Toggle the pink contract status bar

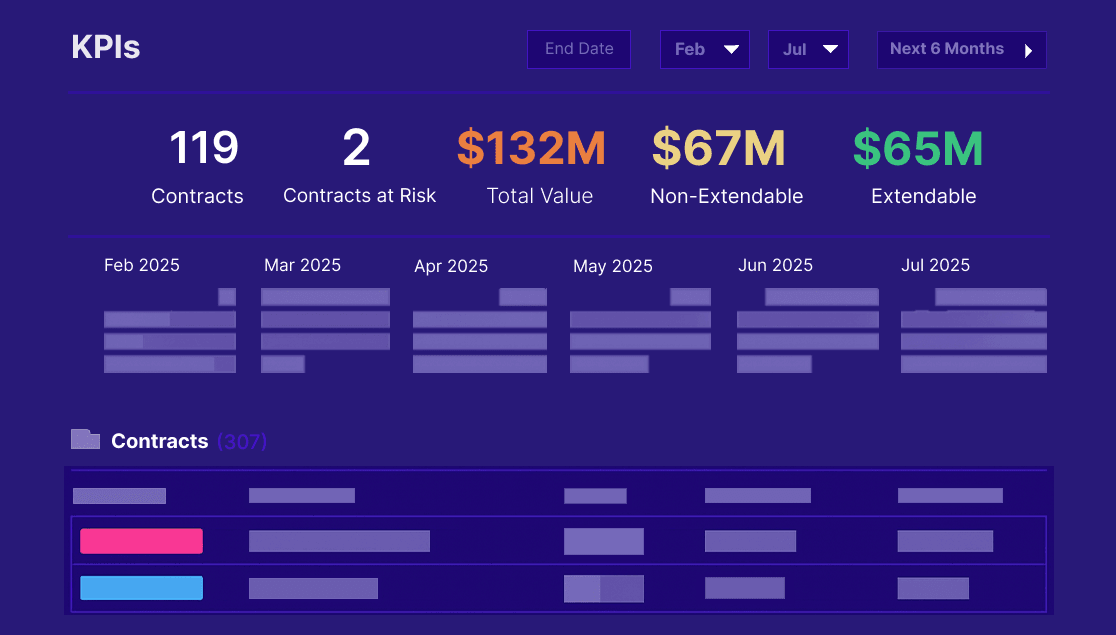pos(141,541)
